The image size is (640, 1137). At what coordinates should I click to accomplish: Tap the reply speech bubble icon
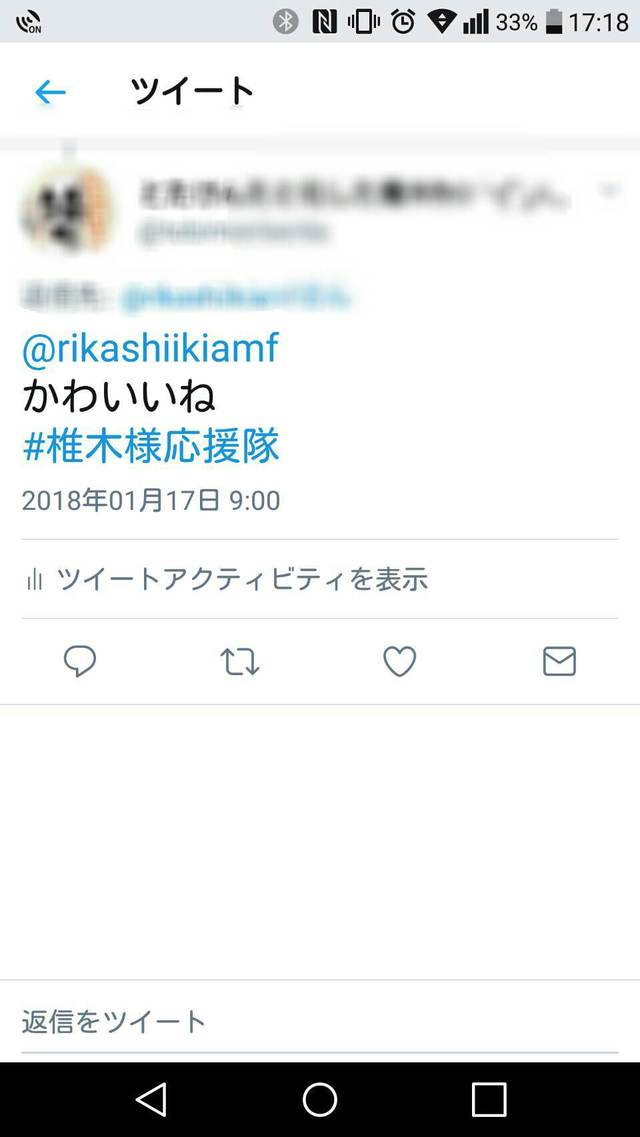click(80, 661)
